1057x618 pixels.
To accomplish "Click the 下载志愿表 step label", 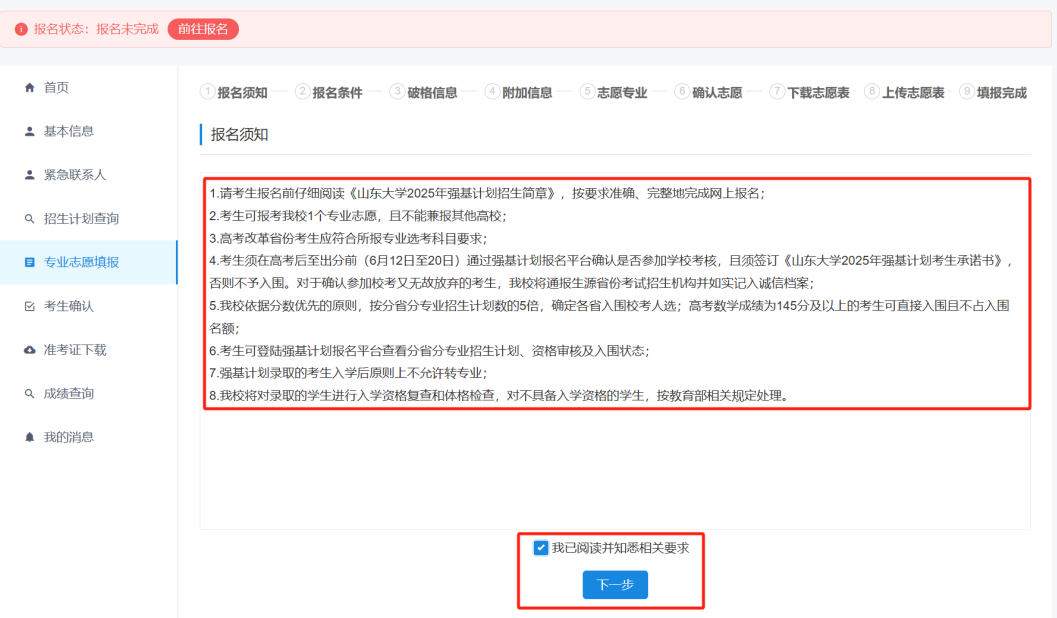I will click(x=818, y=93).
